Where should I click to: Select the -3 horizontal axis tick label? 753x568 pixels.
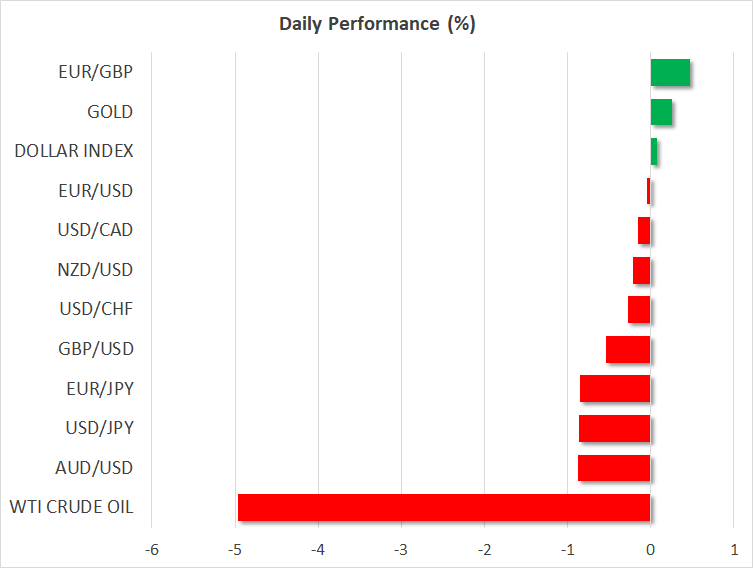point(400,549)
